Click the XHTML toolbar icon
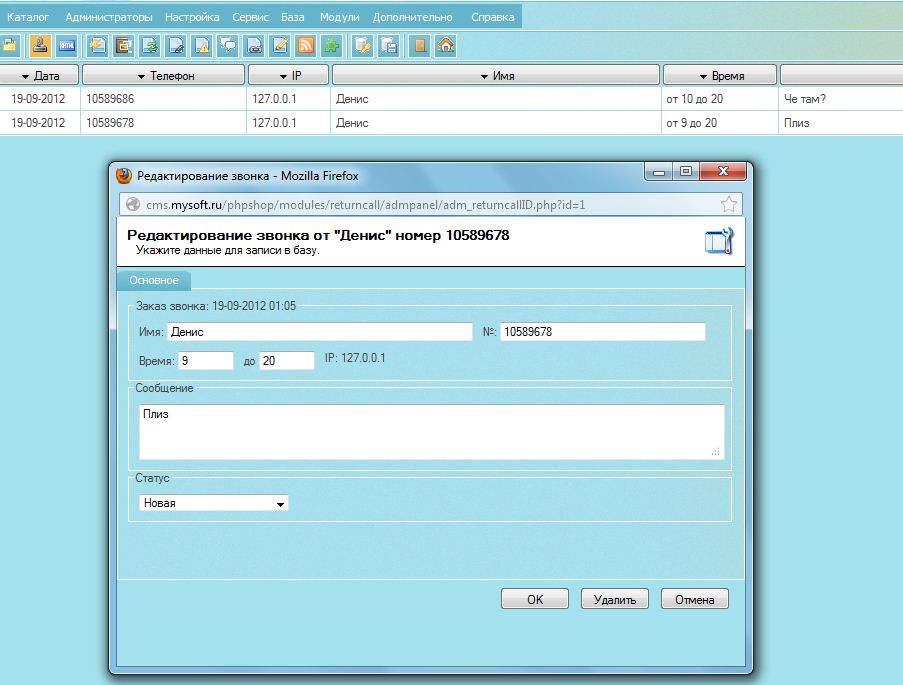The width and height of the screenshot is (903, 685). [67, 46]
